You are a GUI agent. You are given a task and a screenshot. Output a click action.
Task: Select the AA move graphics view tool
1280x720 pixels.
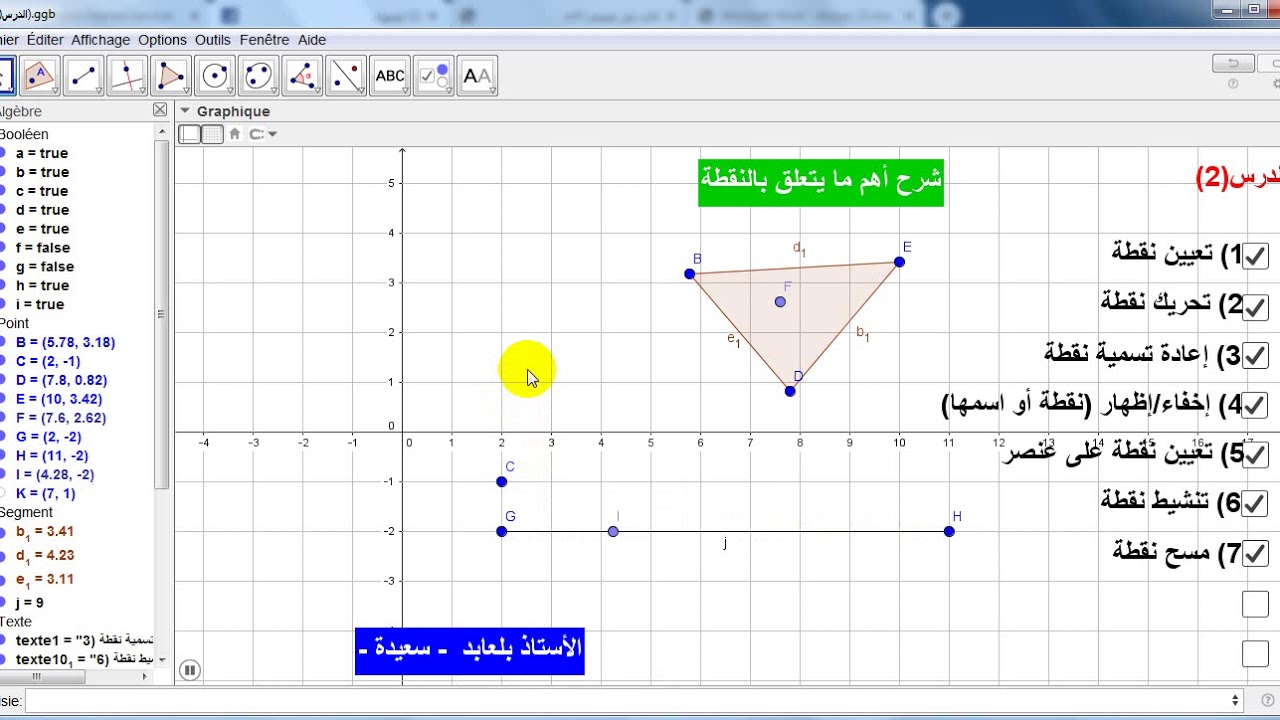(x=478, y=76)
